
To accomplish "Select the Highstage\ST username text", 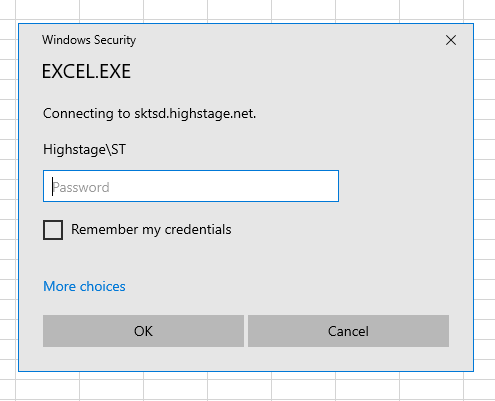I will pos(85,149).
